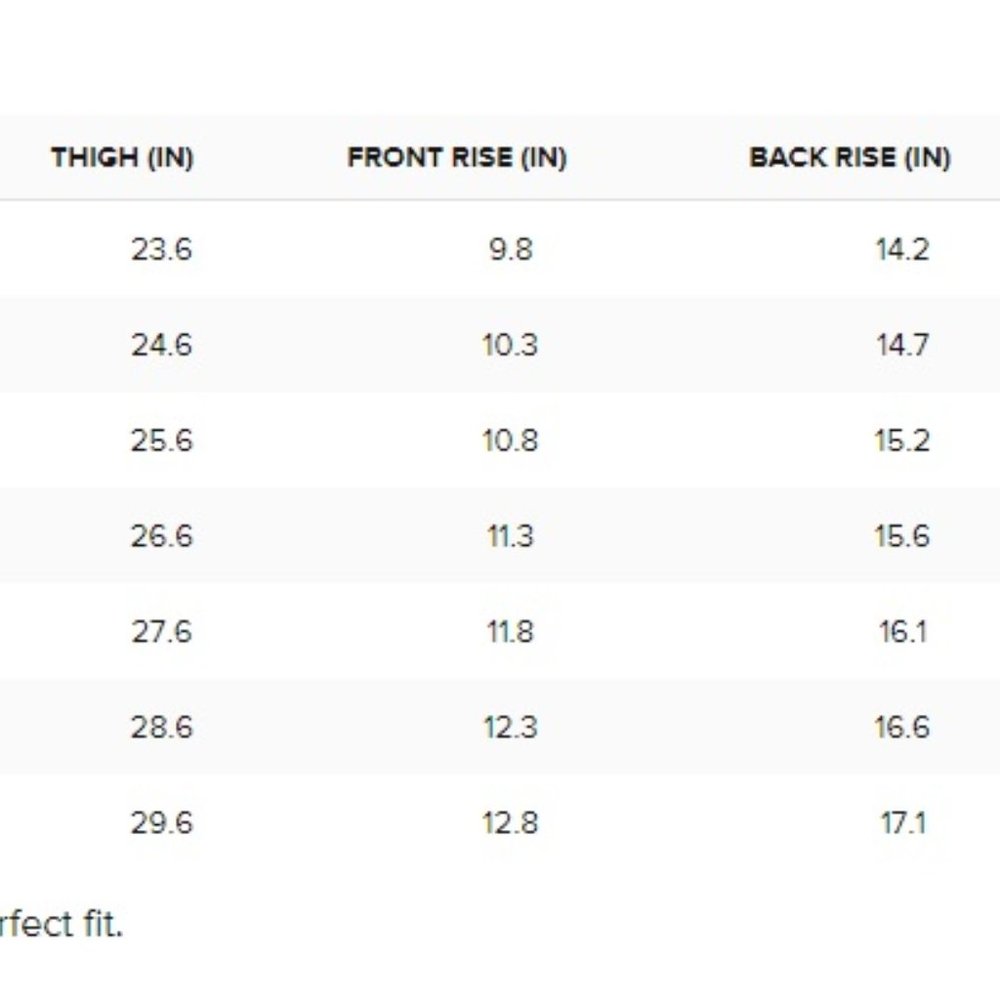The image size is (1000, 1000).
Task: Select thigh value 29.6
Action: (x=161, y=823)
